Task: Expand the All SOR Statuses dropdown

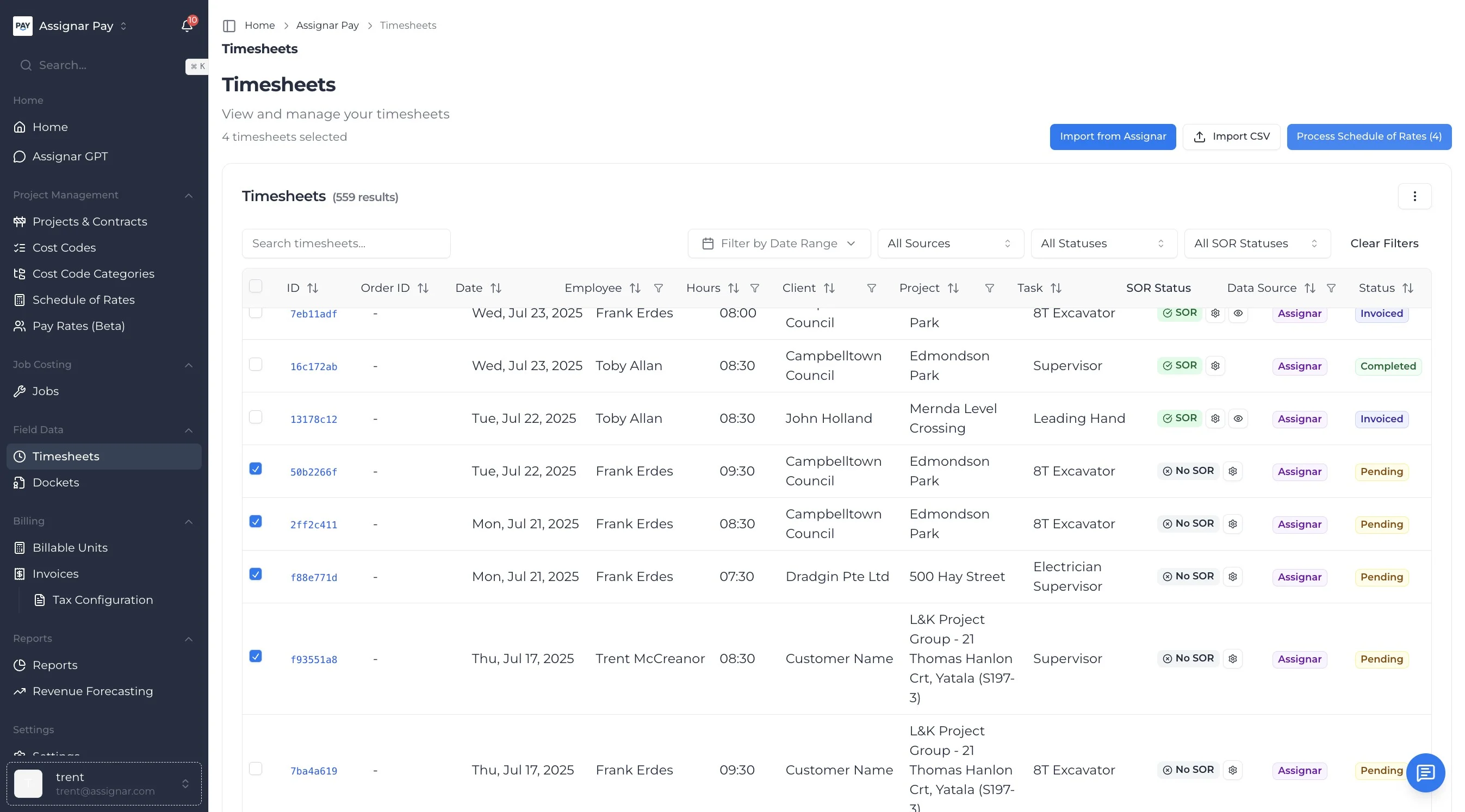Action: 1256,244
